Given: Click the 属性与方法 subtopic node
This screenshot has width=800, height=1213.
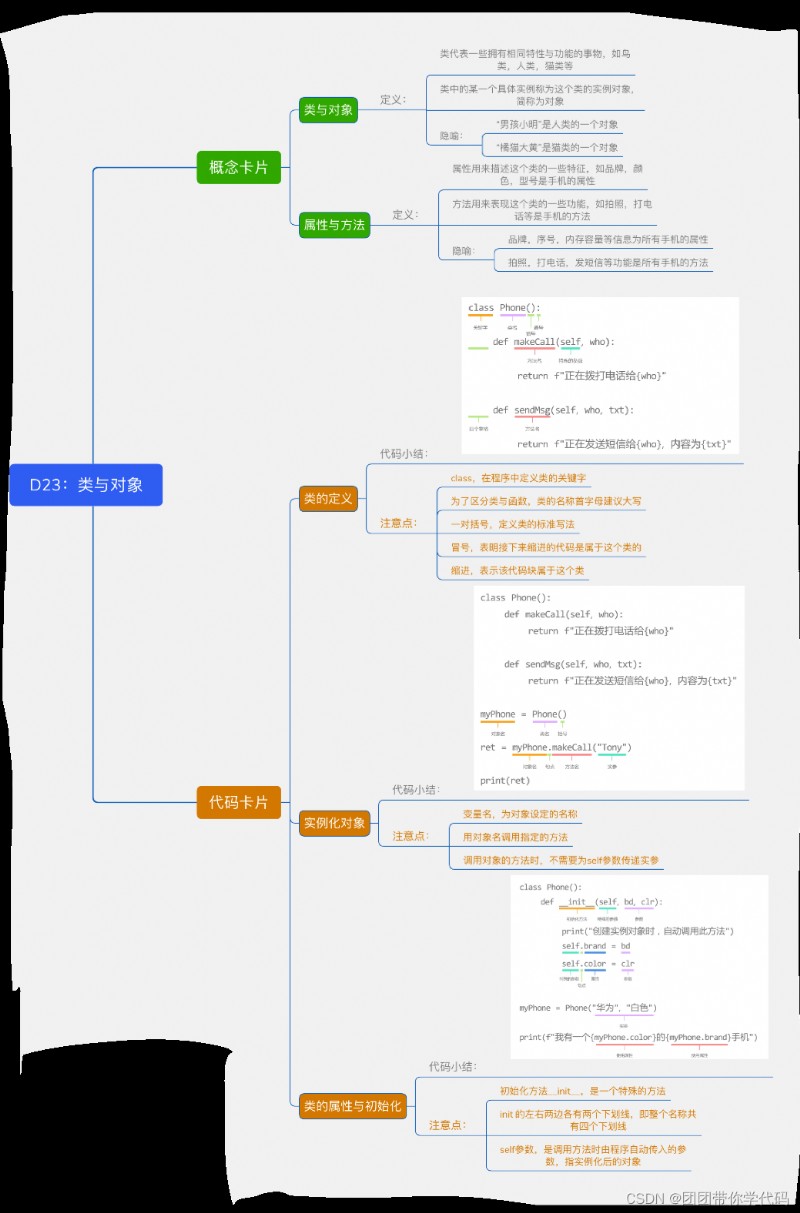Looking at the screenshot, I should tap(335, 225).
